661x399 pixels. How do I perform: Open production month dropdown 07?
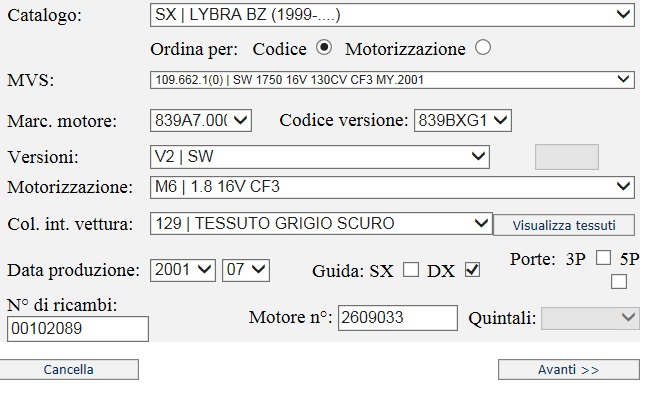[x=246, y=270]
